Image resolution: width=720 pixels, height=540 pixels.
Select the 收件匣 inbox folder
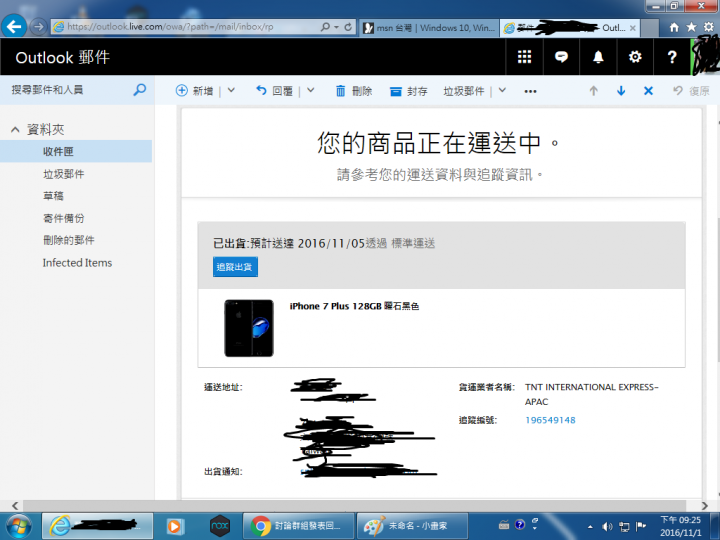[76, 152]
